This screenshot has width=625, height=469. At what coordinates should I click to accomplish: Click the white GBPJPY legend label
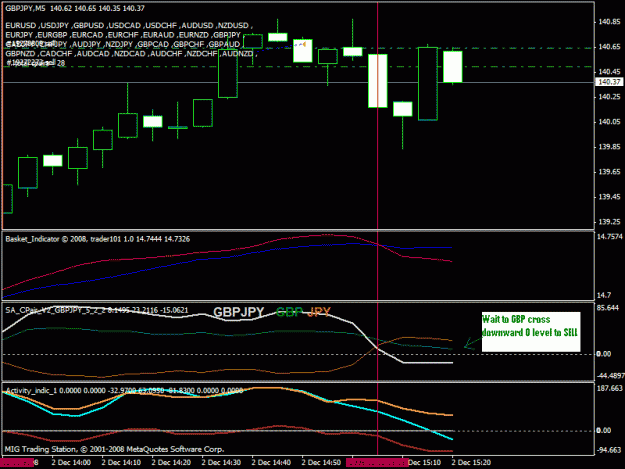[238, 312]
